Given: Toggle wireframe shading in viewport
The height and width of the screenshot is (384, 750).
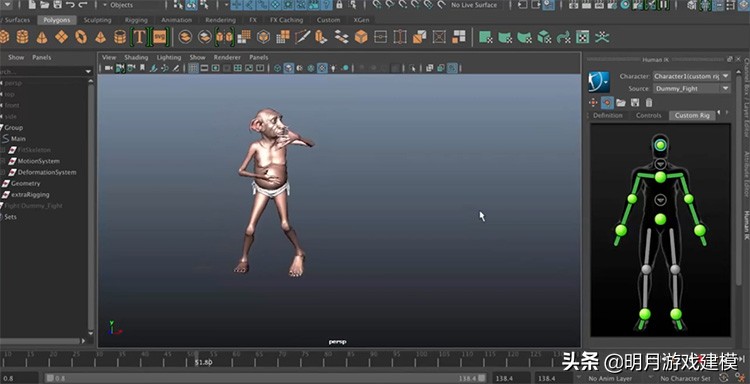Looking at the screenshot, I should pos(277,68).
